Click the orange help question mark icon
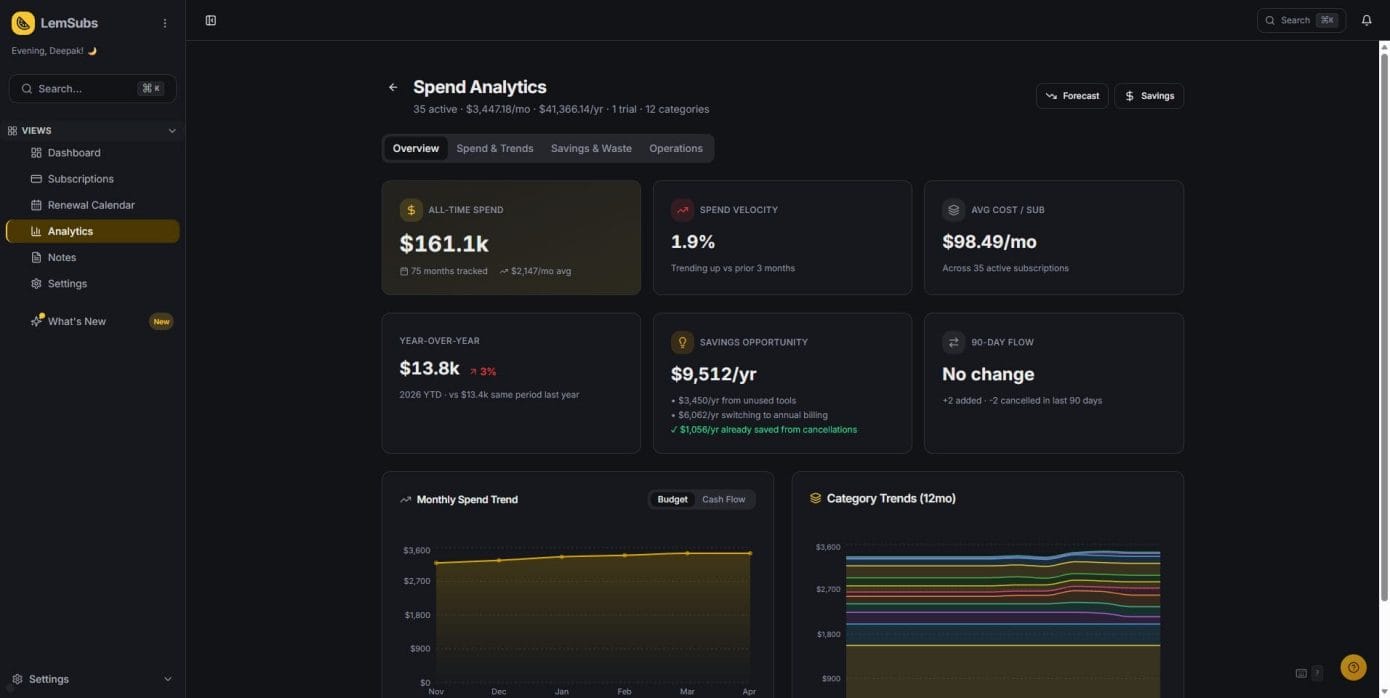Viewport: 1390px width, 698px height. 1353,667
